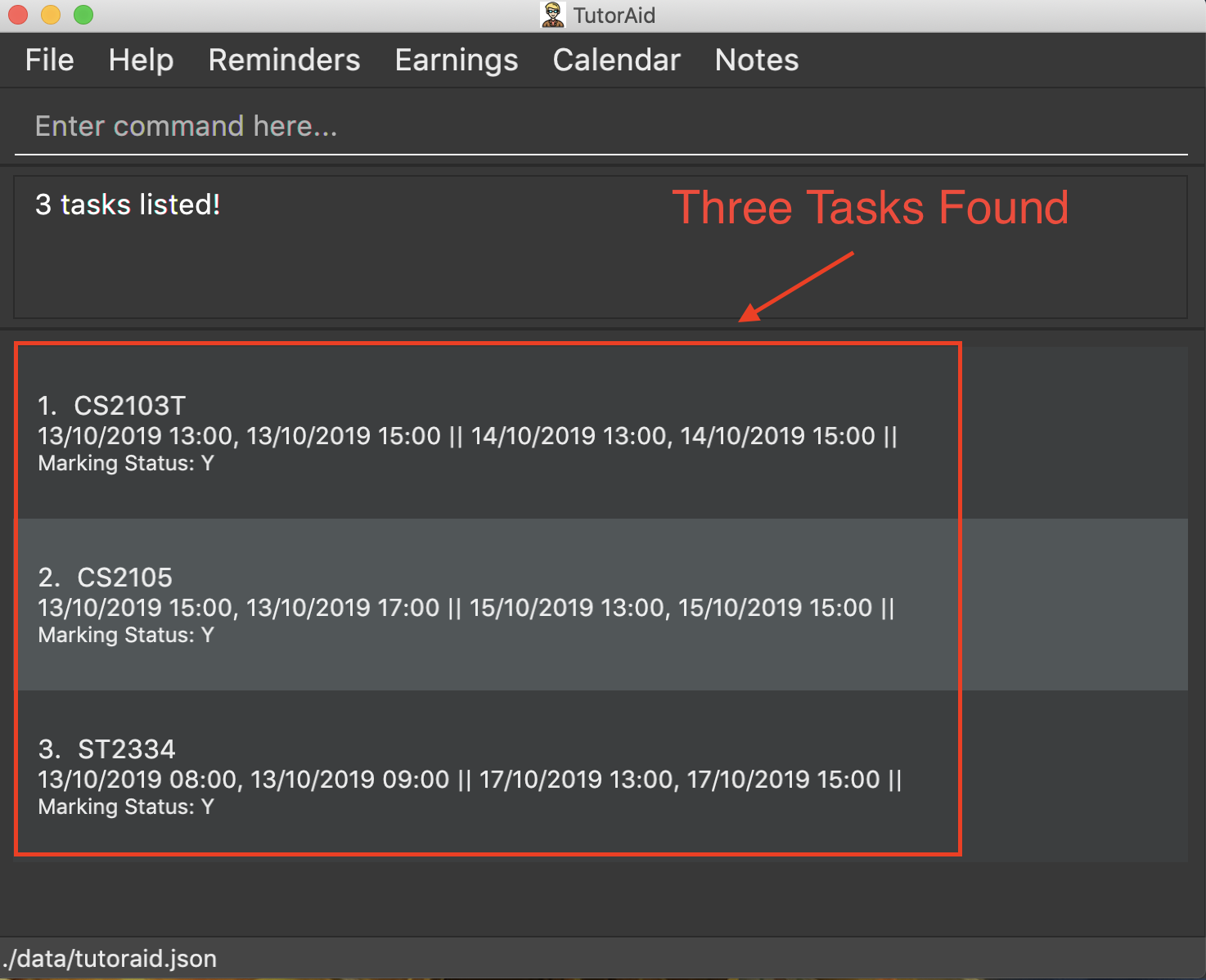The width and height of the screenshot is (1206, 980).
Task: Click the ST2334 task time slots line
Action: [470, 780]
